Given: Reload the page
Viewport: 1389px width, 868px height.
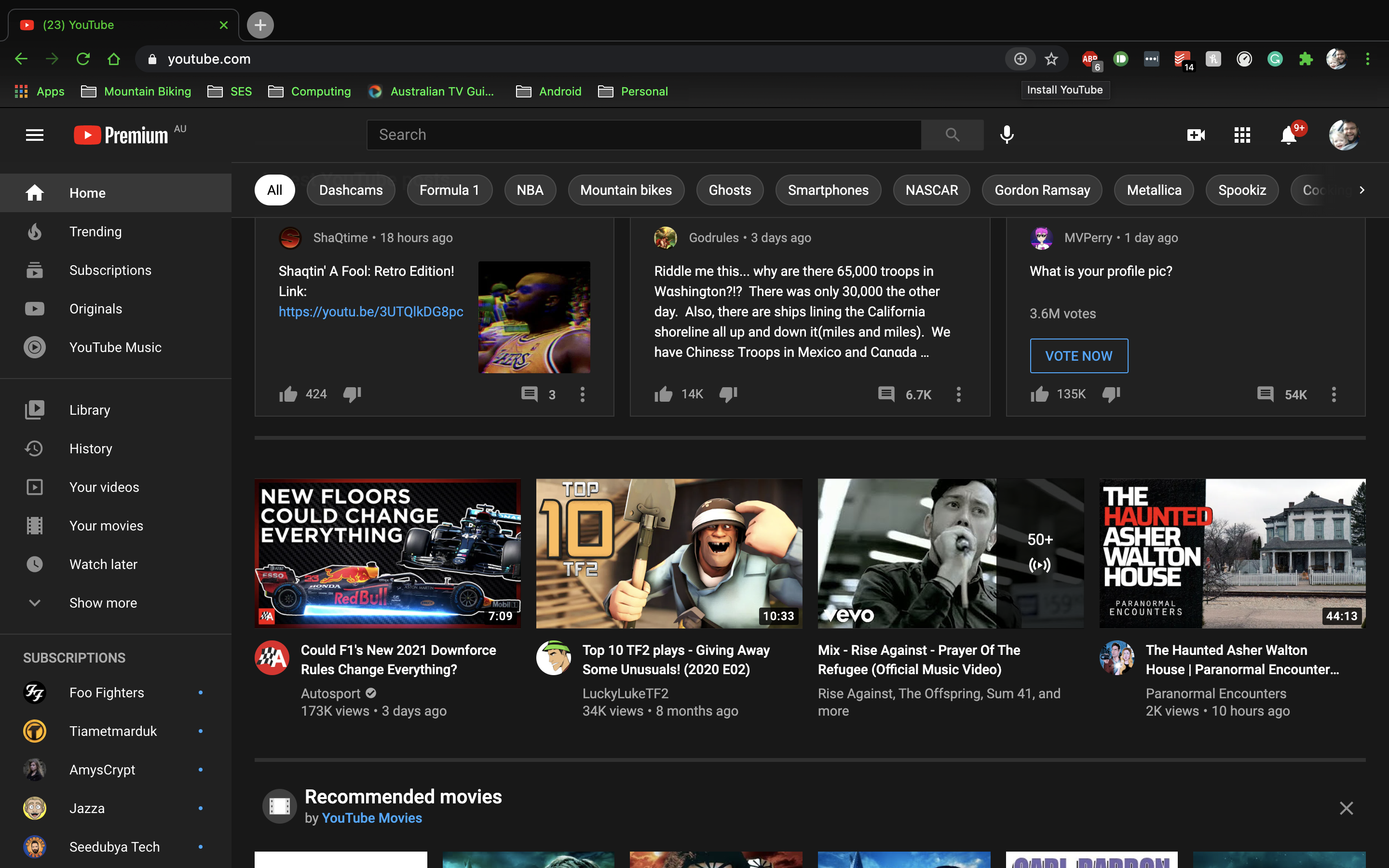Looking at the screenshot, I should [83, 58].
